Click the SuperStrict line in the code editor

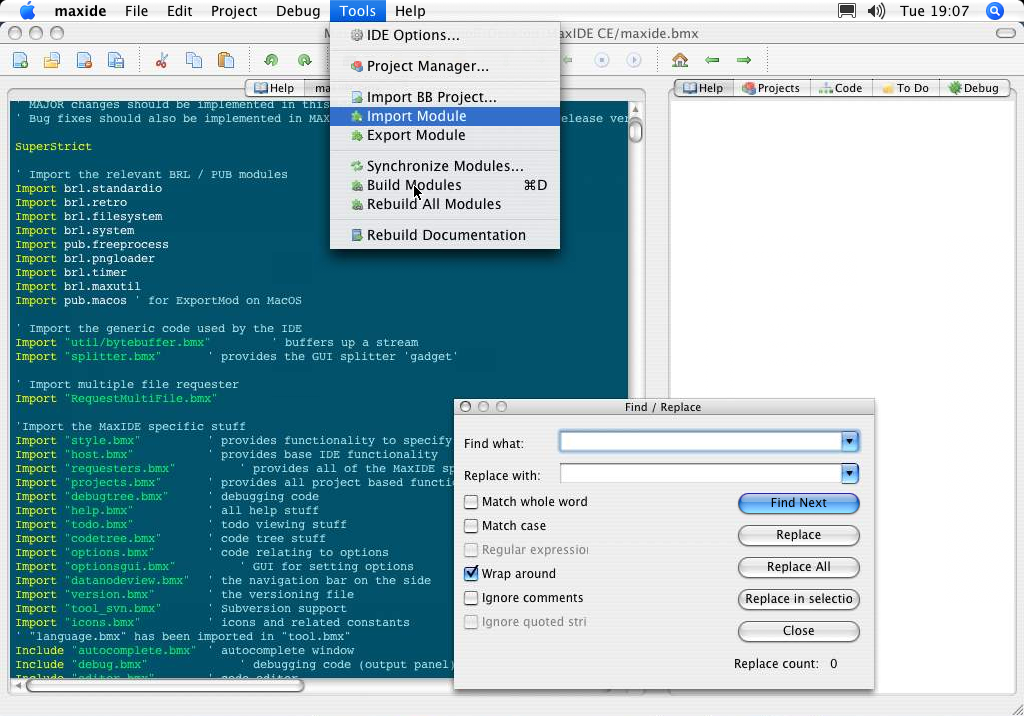coord(54,146)
